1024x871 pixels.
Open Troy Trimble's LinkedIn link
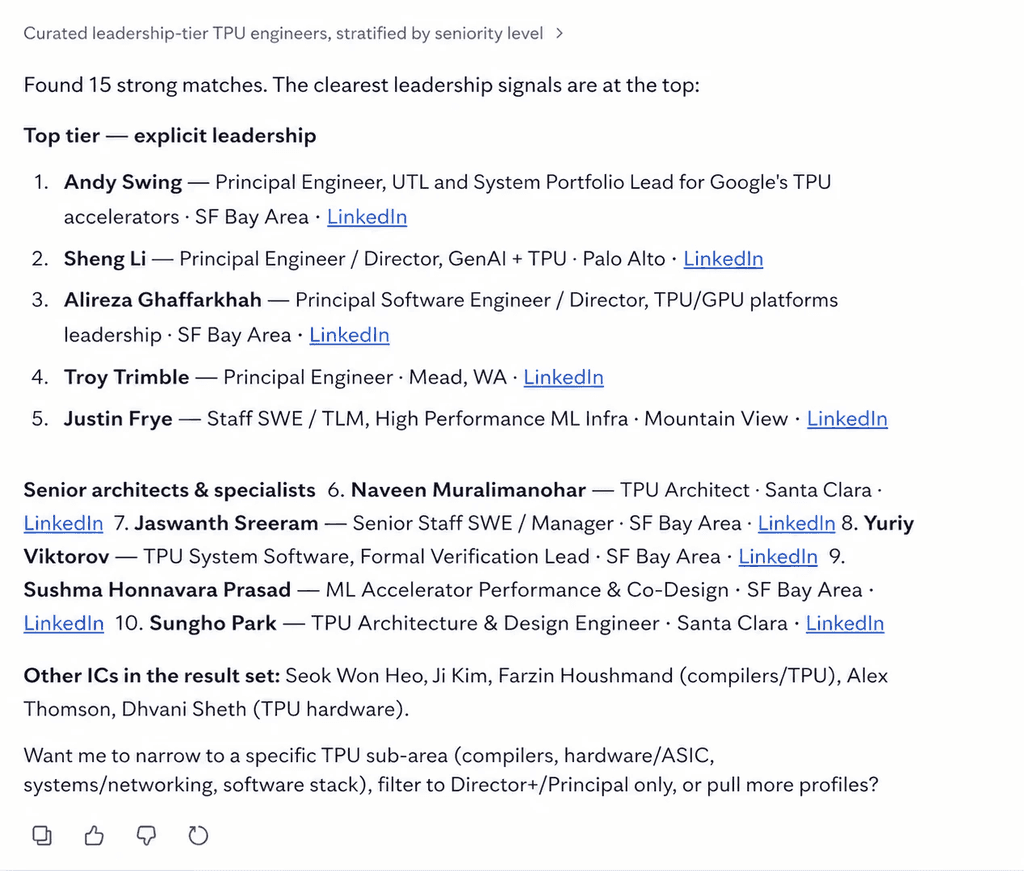click(x=564, y=377)
